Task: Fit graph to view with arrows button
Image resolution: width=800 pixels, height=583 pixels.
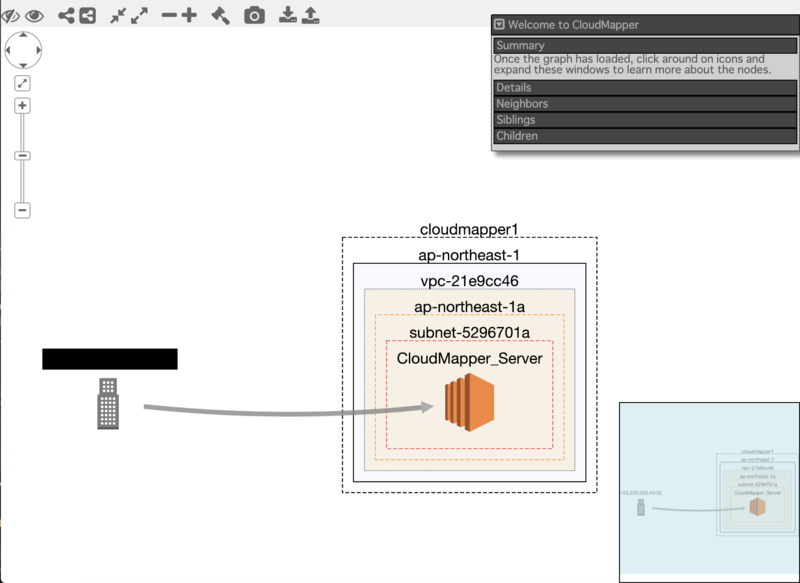Action: pos(22,83)
